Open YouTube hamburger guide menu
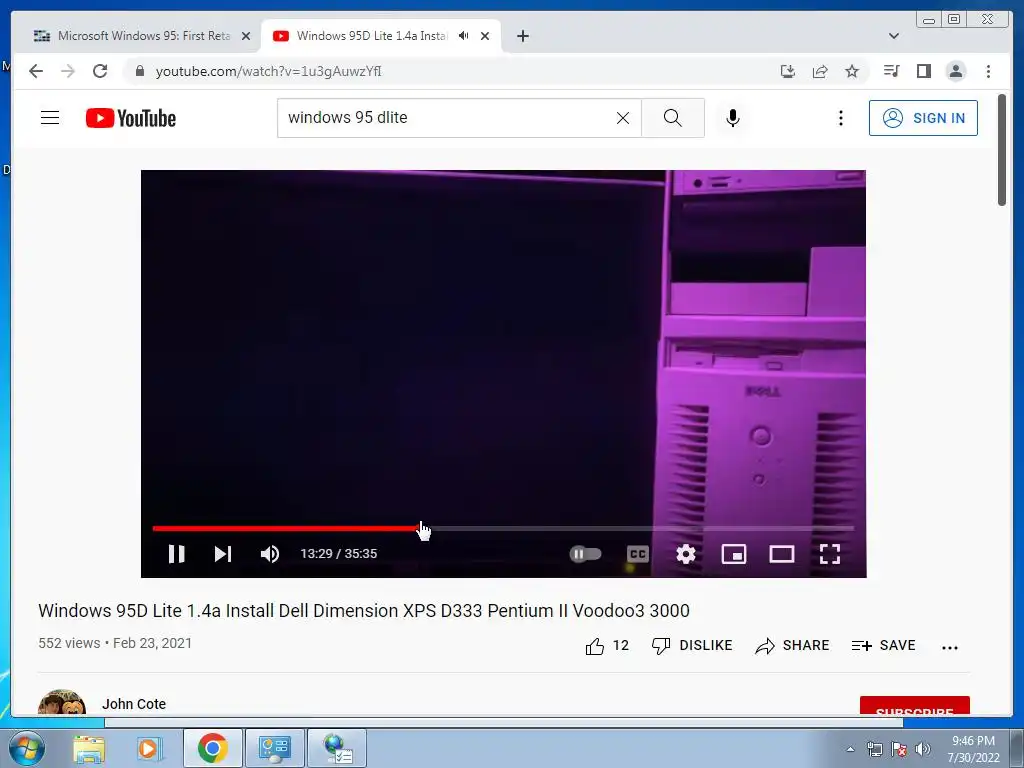This screenshot has height=768, width=1024. pos(50,118)
